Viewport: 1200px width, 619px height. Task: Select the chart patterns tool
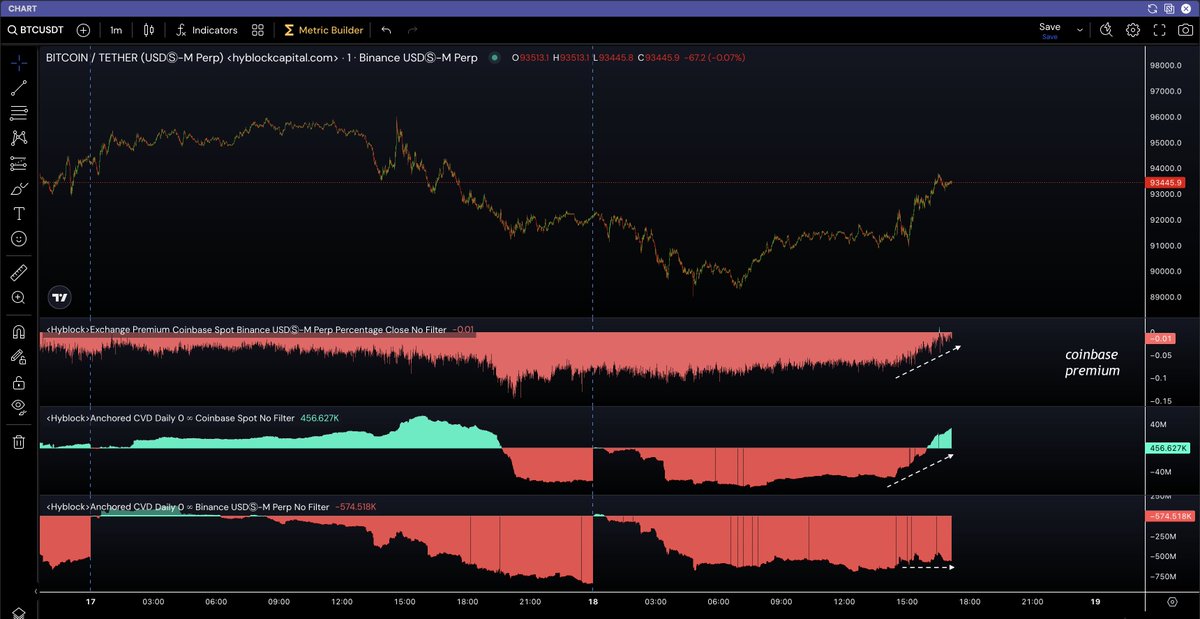point(19,138)
